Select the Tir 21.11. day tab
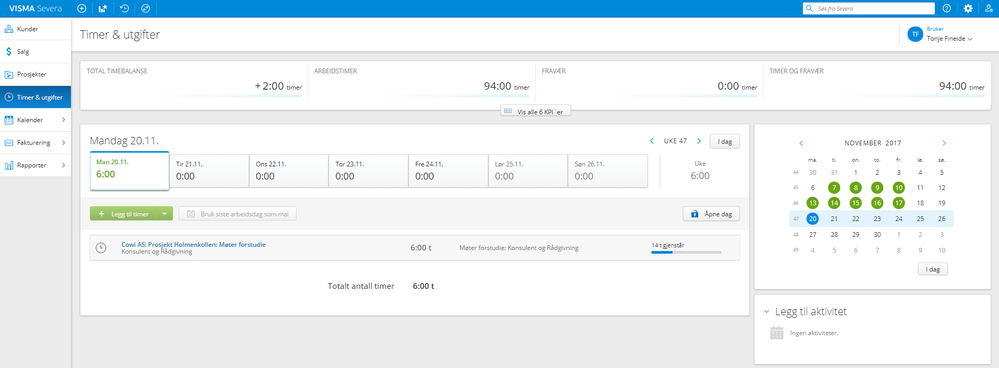The width and height of the screenshot is (999, 368). [x=209, y=171]
